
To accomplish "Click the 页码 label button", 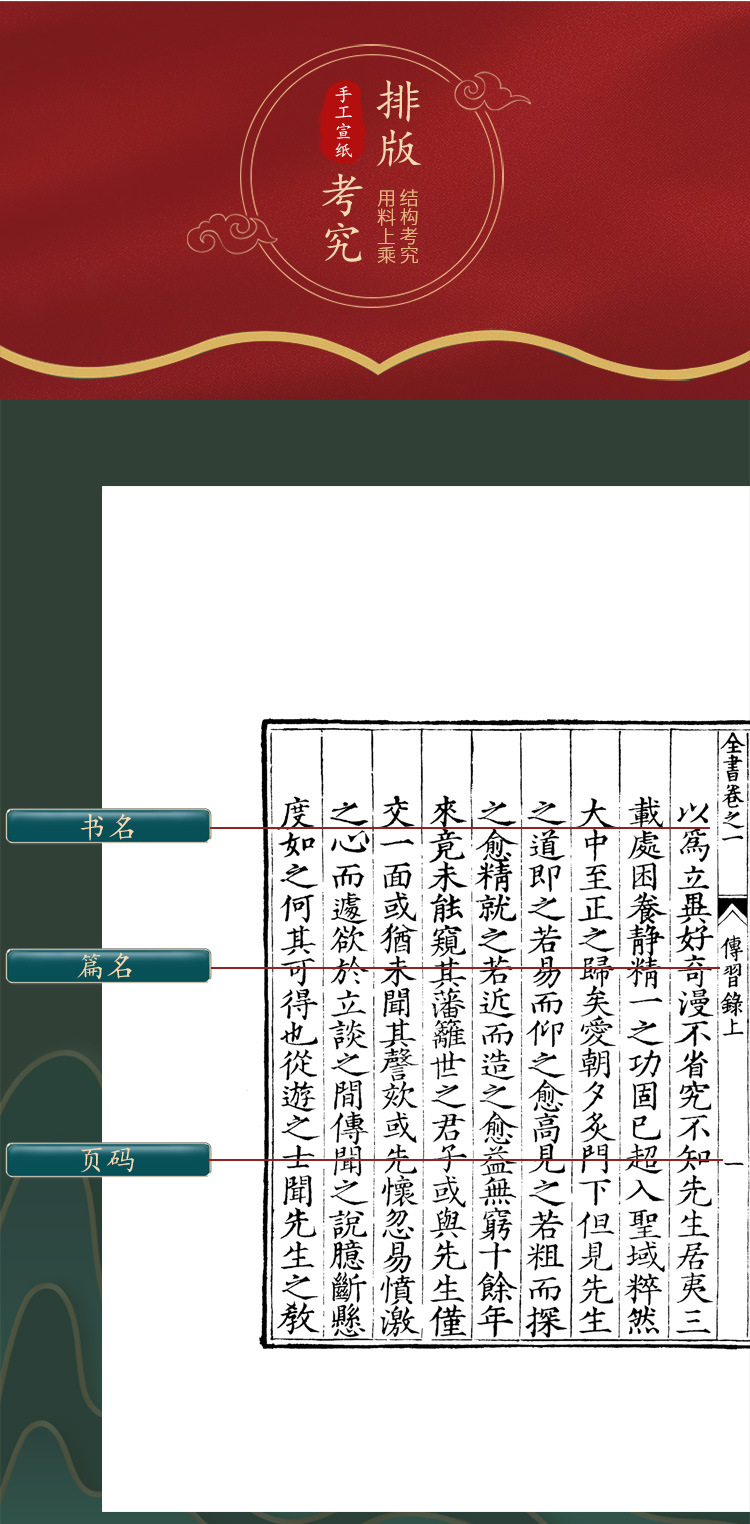I will [108, 1160].
